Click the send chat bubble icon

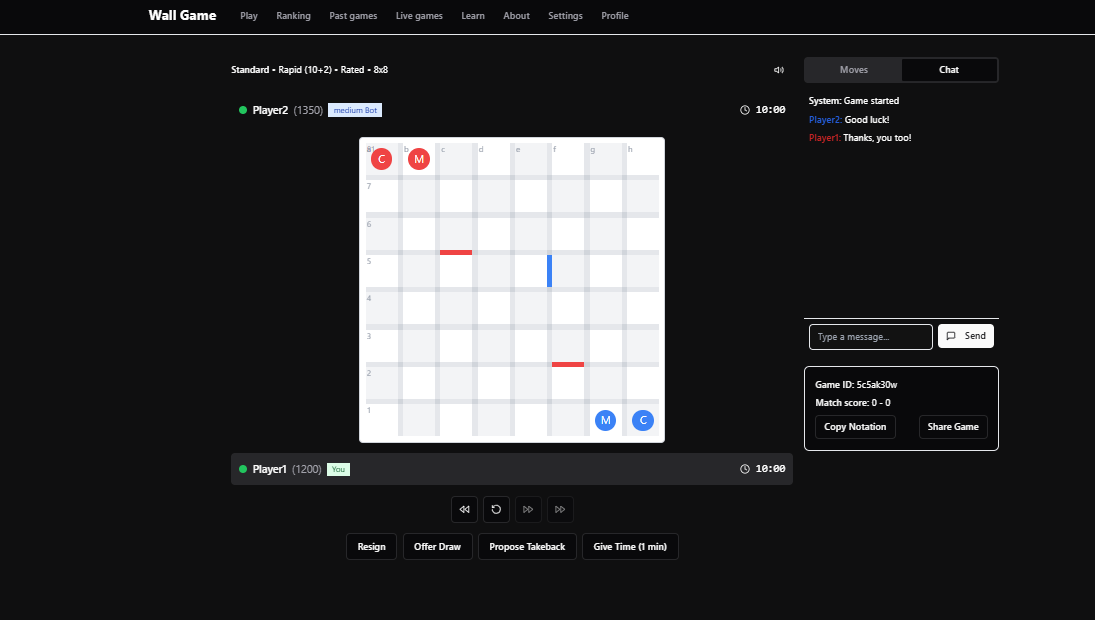(951, 335)
